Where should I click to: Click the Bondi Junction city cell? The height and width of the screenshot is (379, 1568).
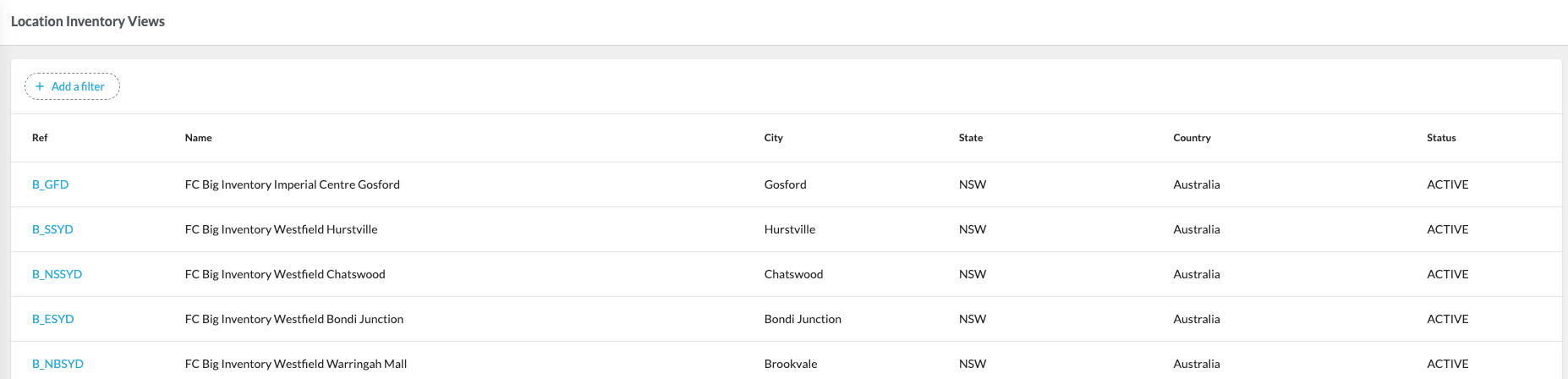pos(802,319)
